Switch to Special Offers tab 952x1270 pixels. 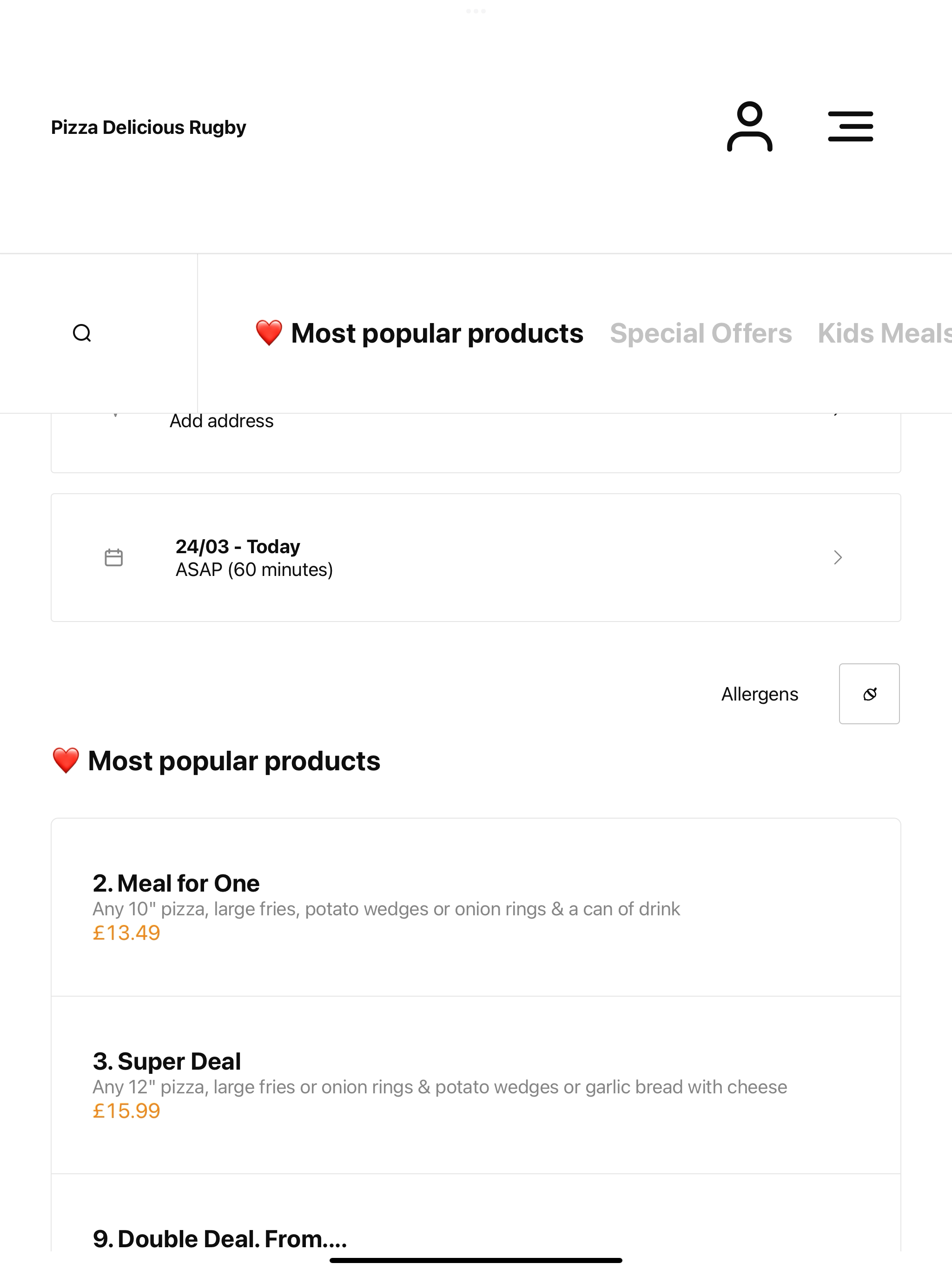[x=701, y=334]
